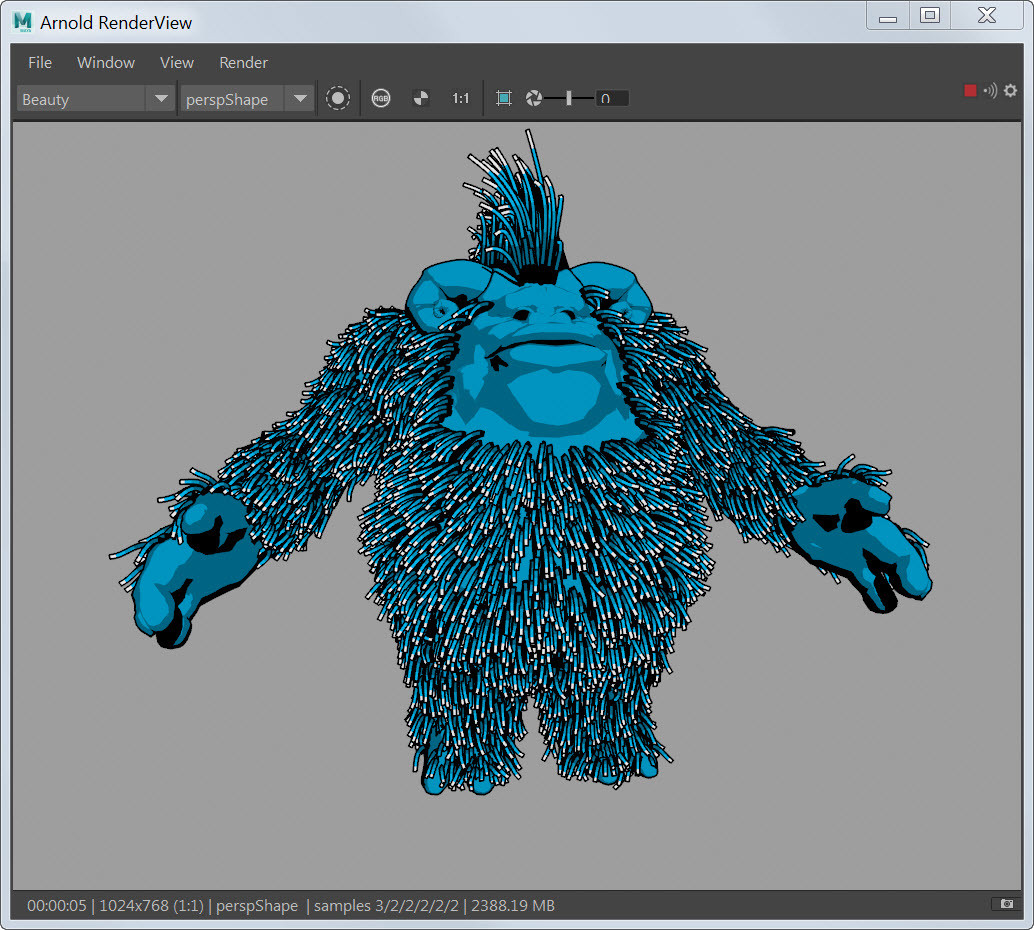Image resolution: width=1034 pixels, height=930 pixels.
Task: Open the Render menu
Action: tap(243, 62)
